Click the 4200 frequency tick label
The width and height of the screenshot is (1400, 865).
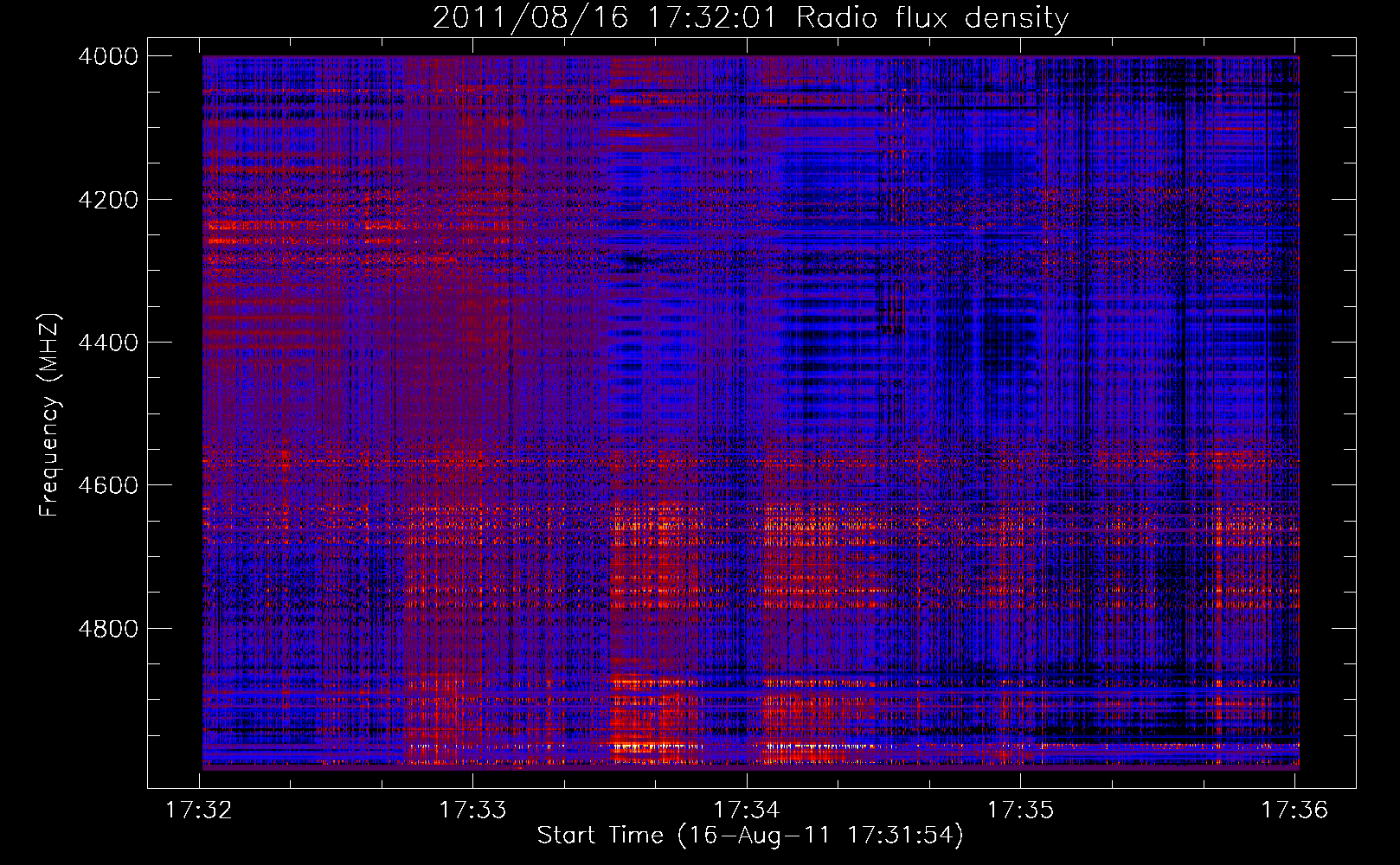click(x=108, y=200)
